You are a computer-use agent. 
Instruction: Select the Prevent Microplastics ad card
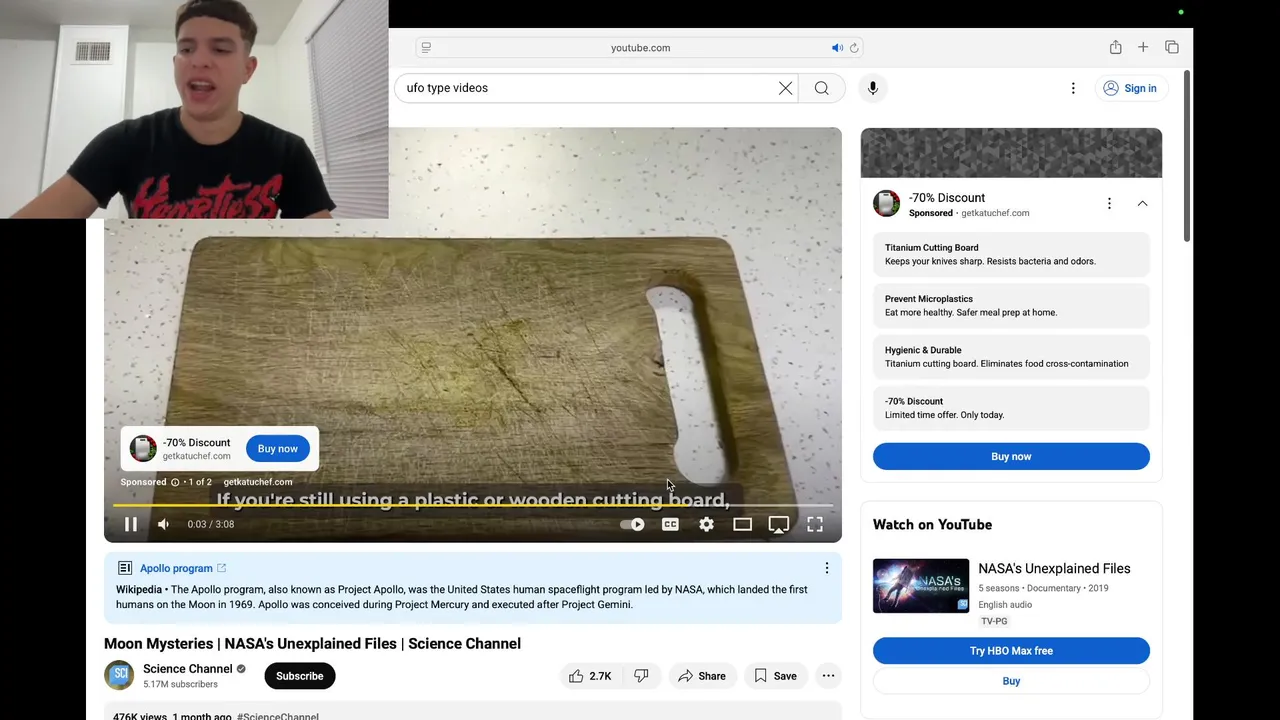[x=1011, y=306]
